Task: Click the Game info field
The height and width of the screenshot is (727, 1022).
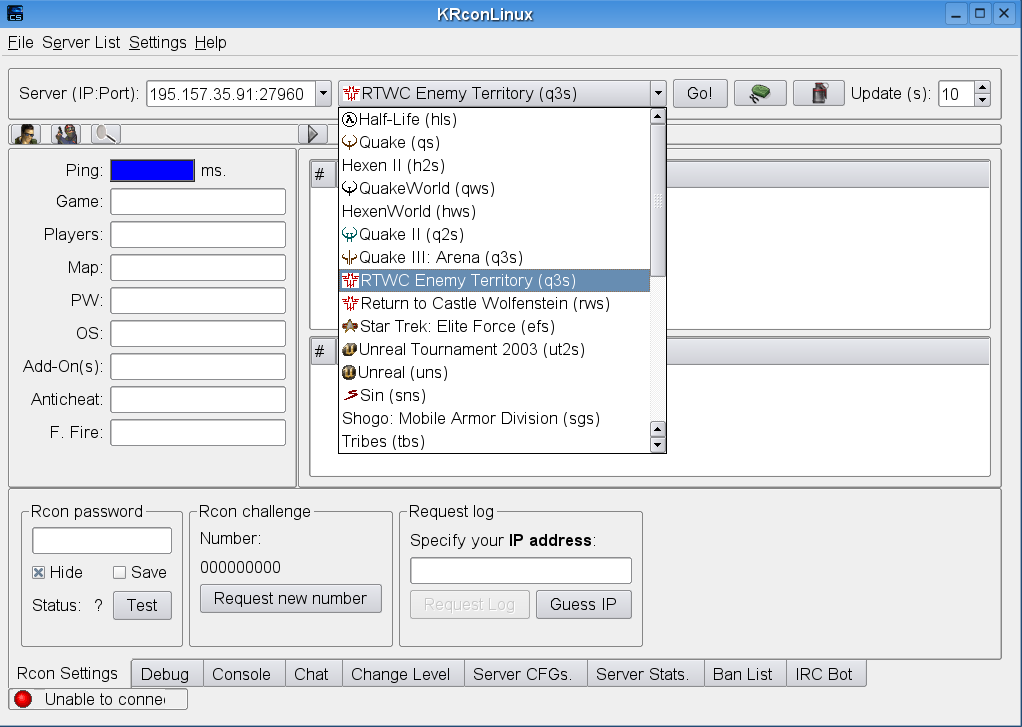Action: tap(198, 201)
